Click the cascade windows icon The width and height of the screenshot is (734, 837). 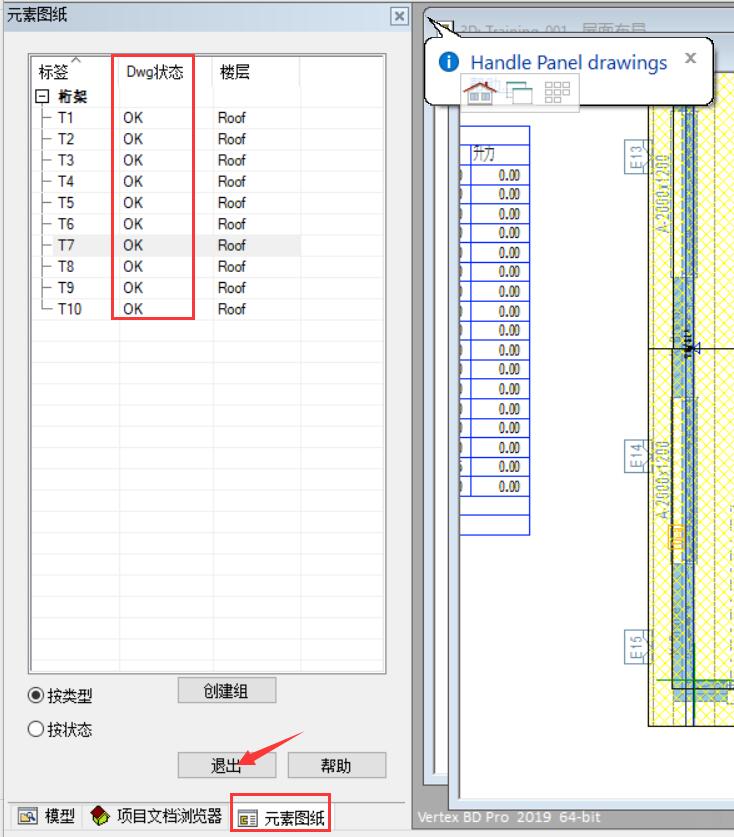click(x=519, y=92)
